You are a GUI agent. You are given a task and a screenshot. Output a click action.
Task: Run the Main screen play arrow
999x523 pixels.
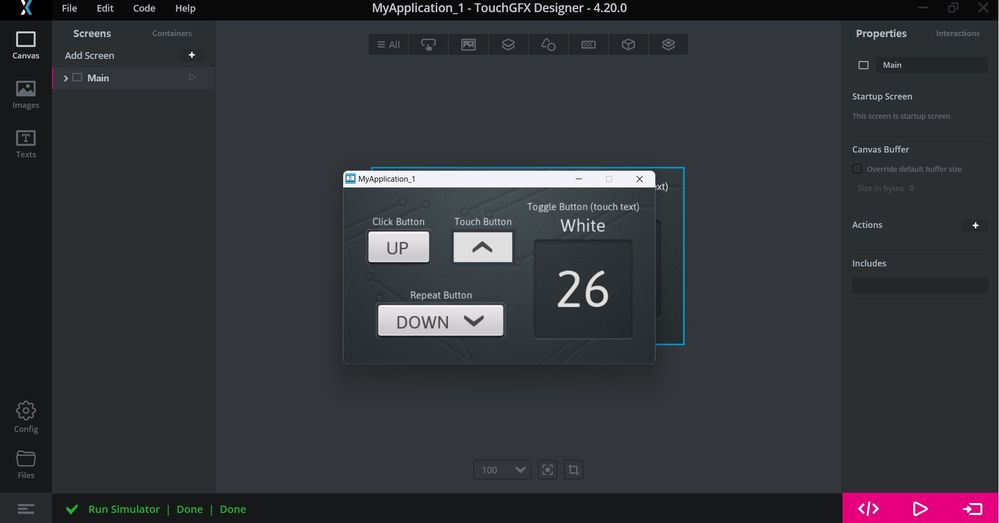pyautogui.click(x=192, y=78)
